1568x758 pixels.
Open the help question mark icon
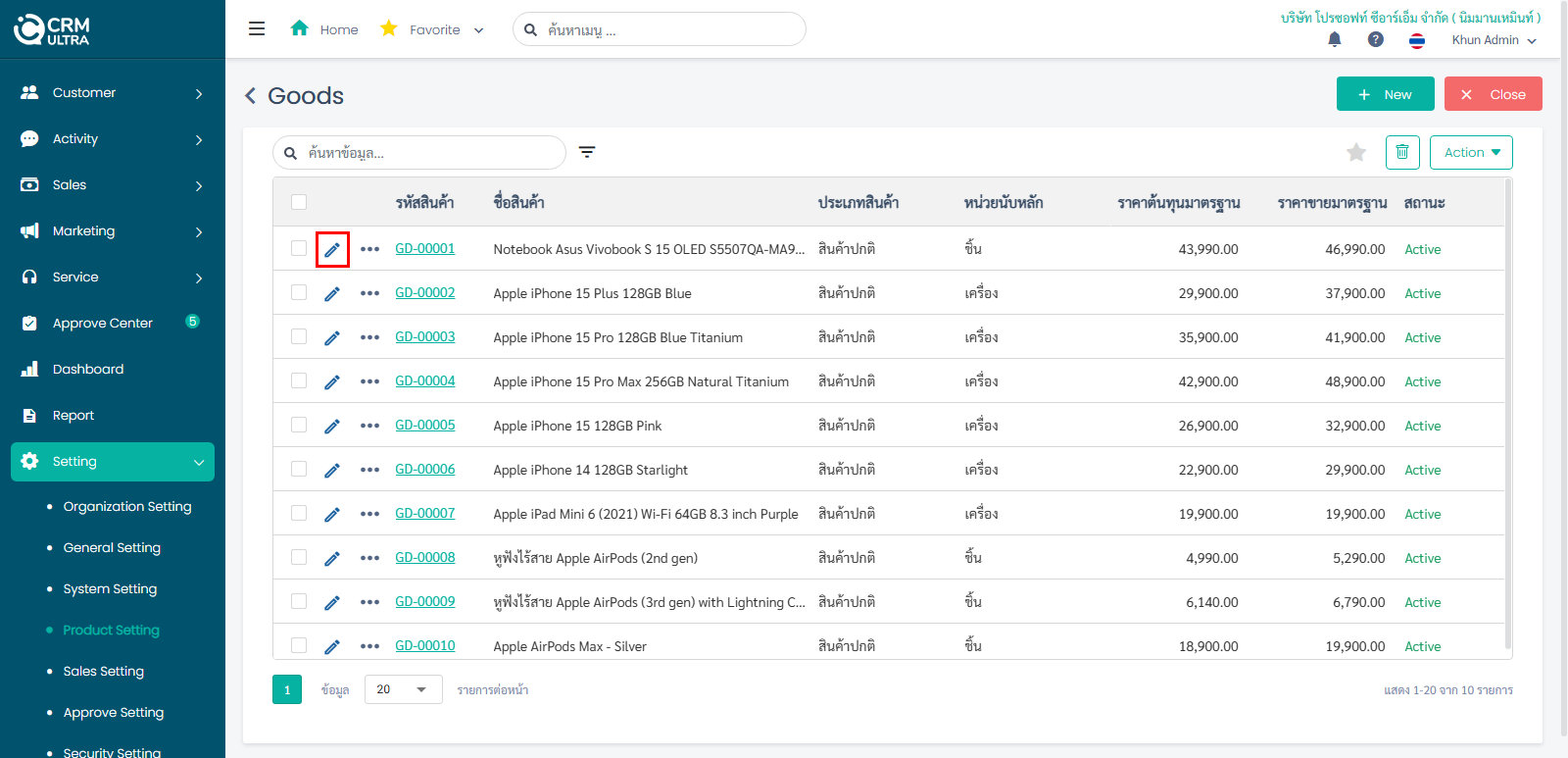[1376, 39]
